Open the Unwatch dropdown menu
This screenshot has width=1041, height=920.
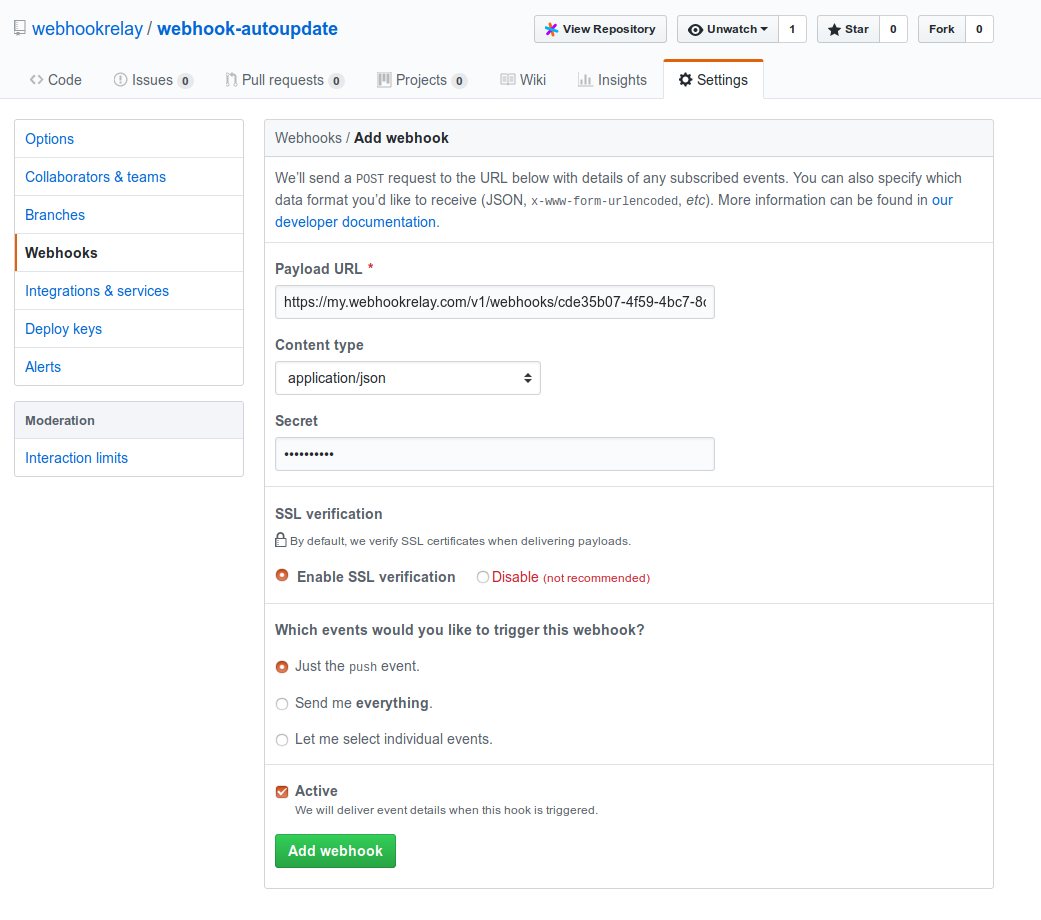729,29
